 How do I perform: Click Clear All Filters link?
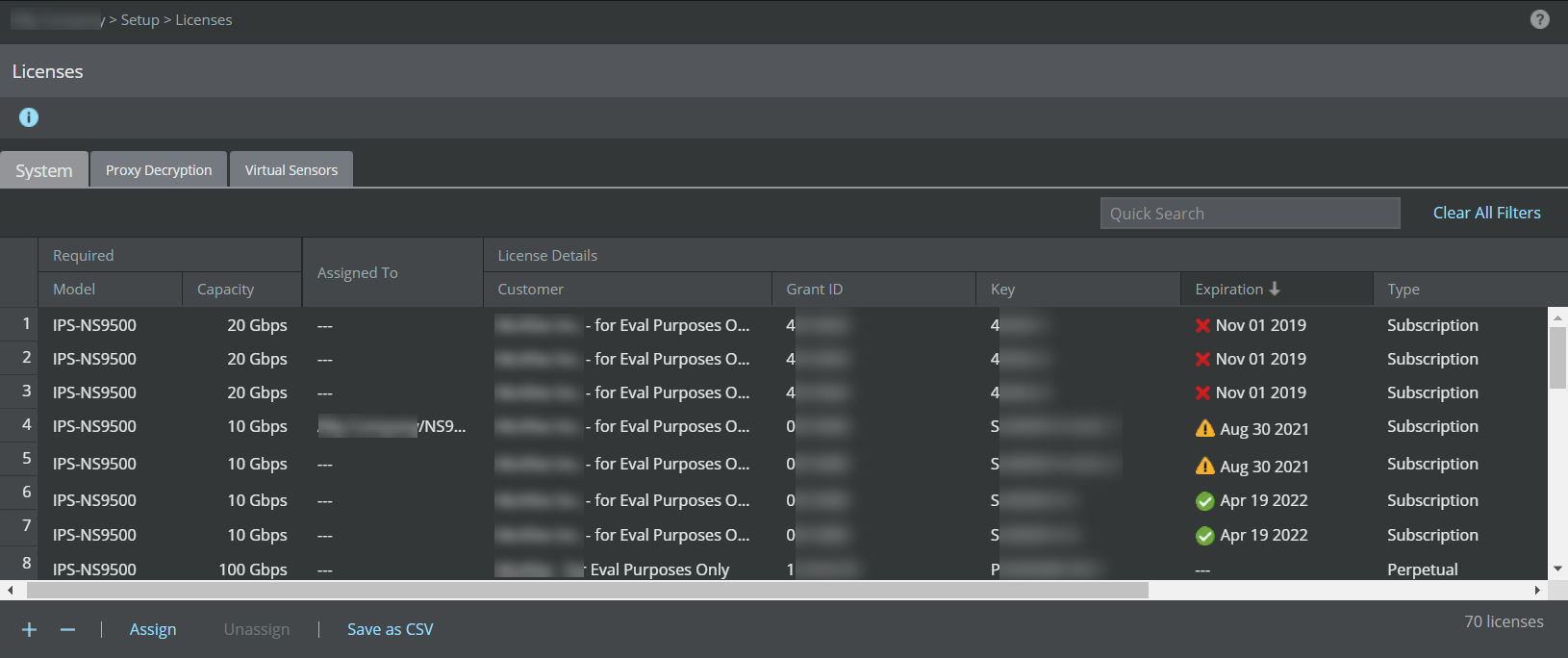click(x=1486, y=213)
